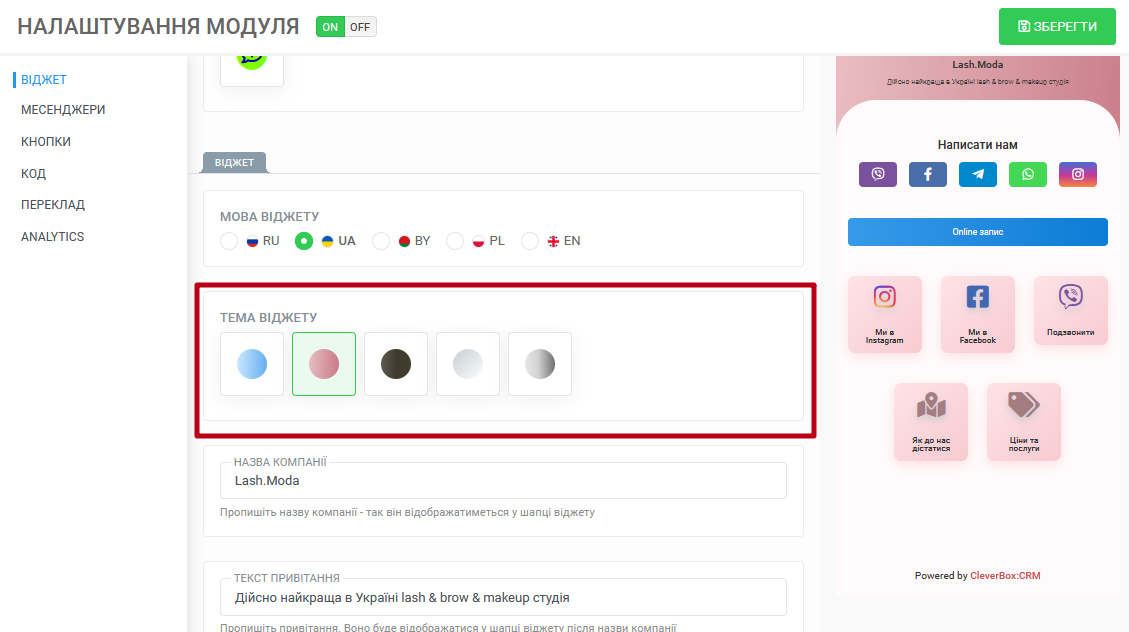The image size is (1129, 632).
Task: Click the small Instagram icon under Написати нам
Action: tap(1078, 174)
